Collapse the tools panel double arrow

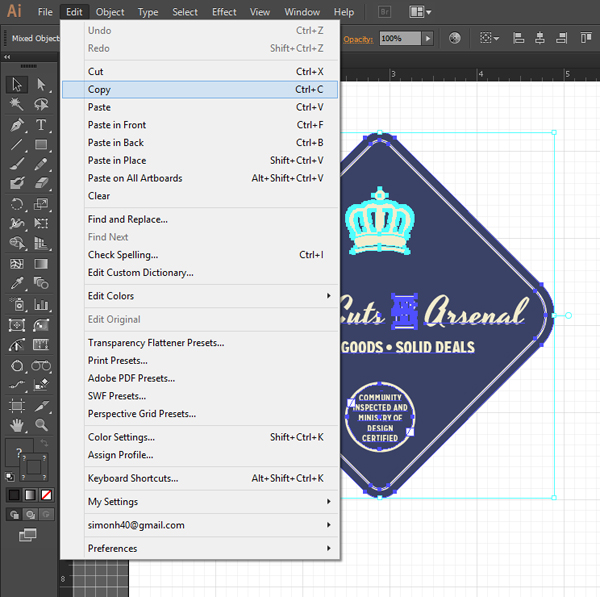coord(7,57)
